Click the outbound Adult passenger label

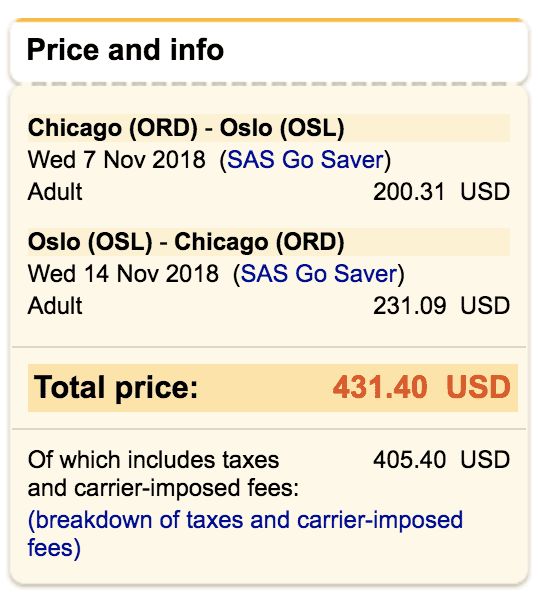click(55, 192)
